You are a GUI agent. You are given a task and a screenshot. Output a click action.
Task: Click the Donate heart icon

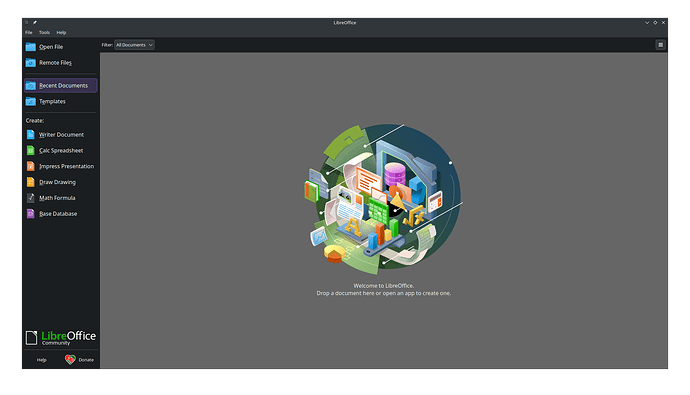click(x=70, y=359)
